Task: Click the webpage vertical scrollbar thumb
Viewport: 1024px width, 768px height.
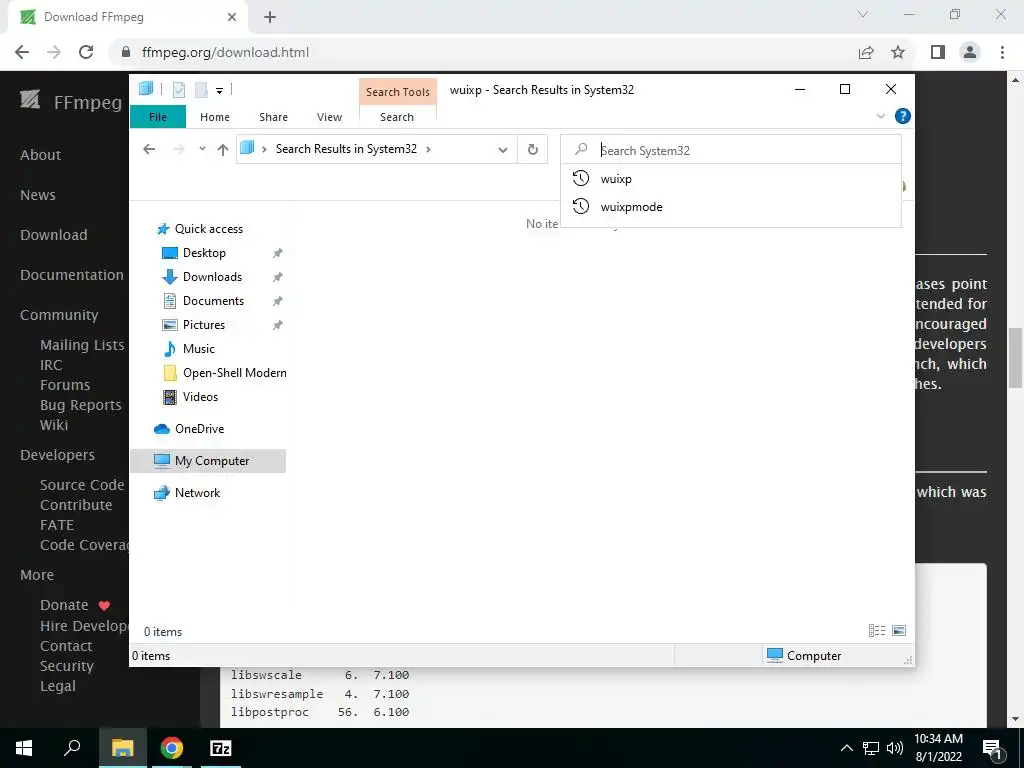Action: click(1016, 358)
